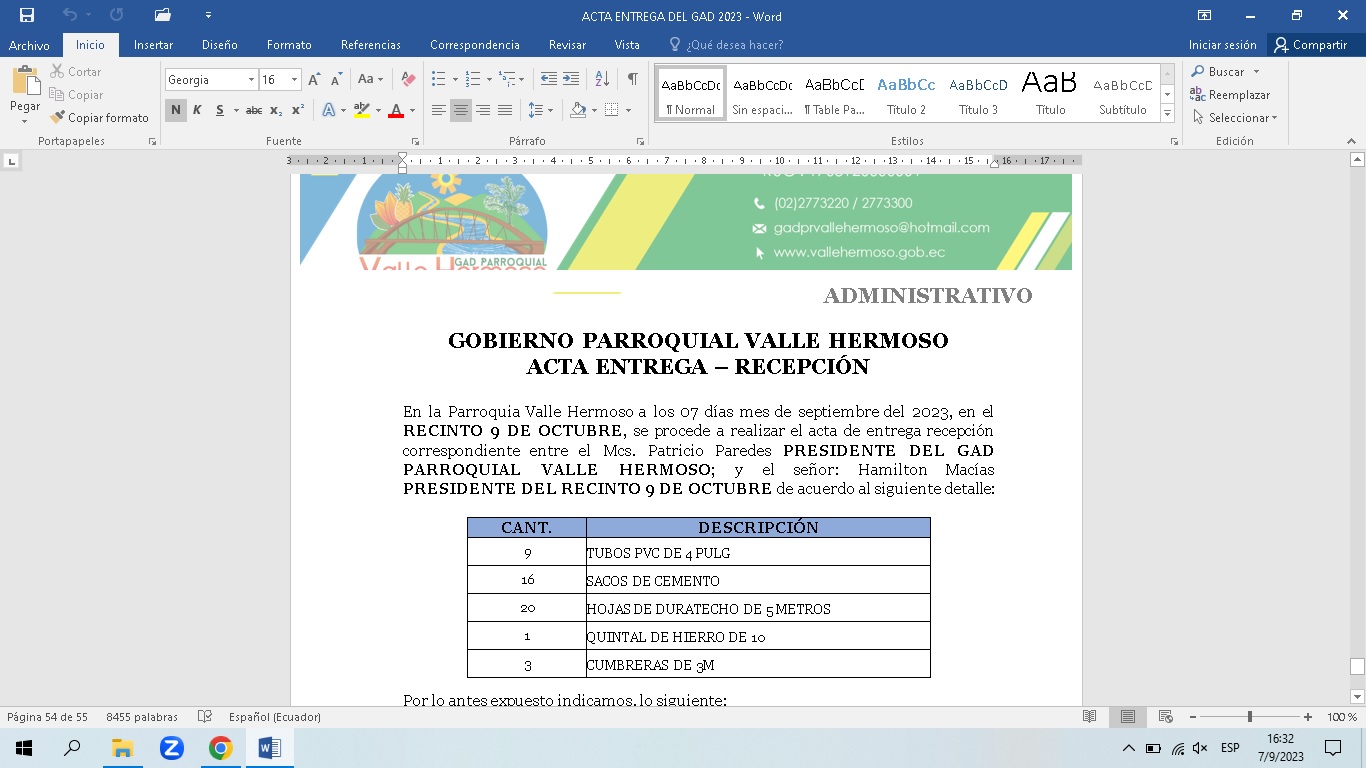Enable center paragraph alignment
The height and width of the screenshot is (768, 1366).
461,110
